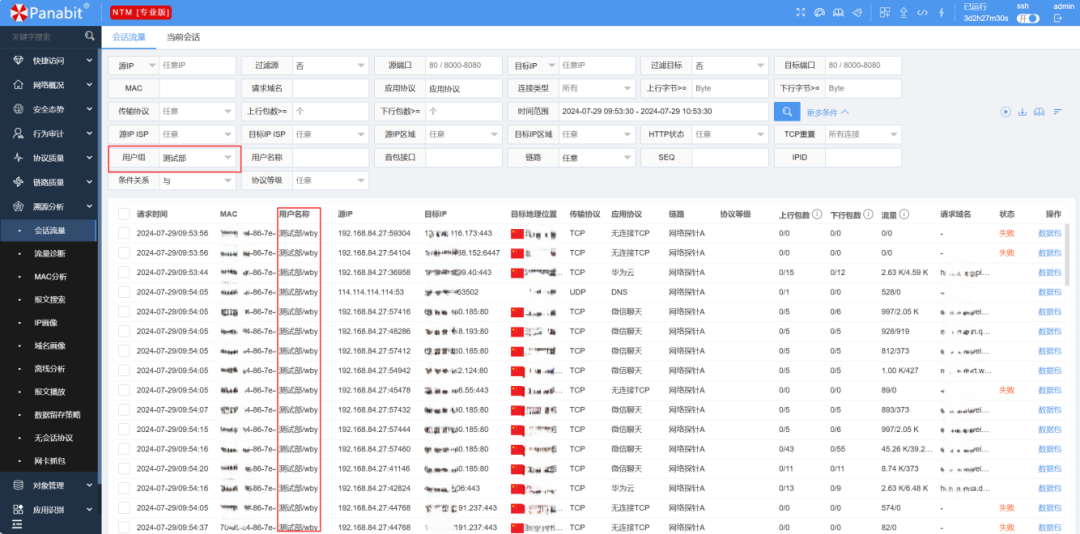The width and height of the screenshot is (1080, 534).
Task: Open the book manual icon in header
Action: tap(838, 12)
